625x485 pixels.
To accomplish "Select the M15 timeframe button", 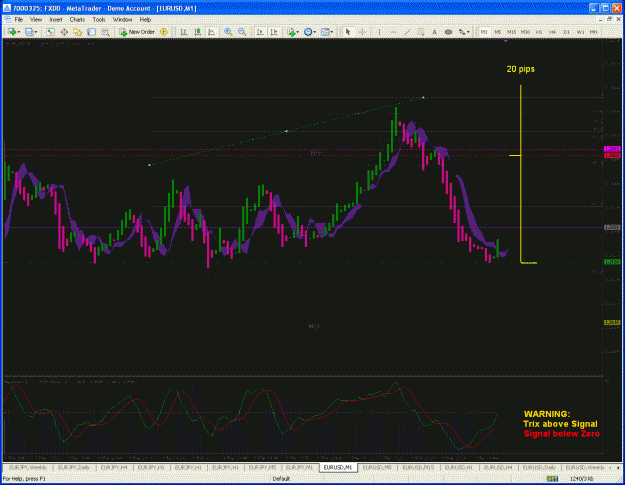I will 511,32.
